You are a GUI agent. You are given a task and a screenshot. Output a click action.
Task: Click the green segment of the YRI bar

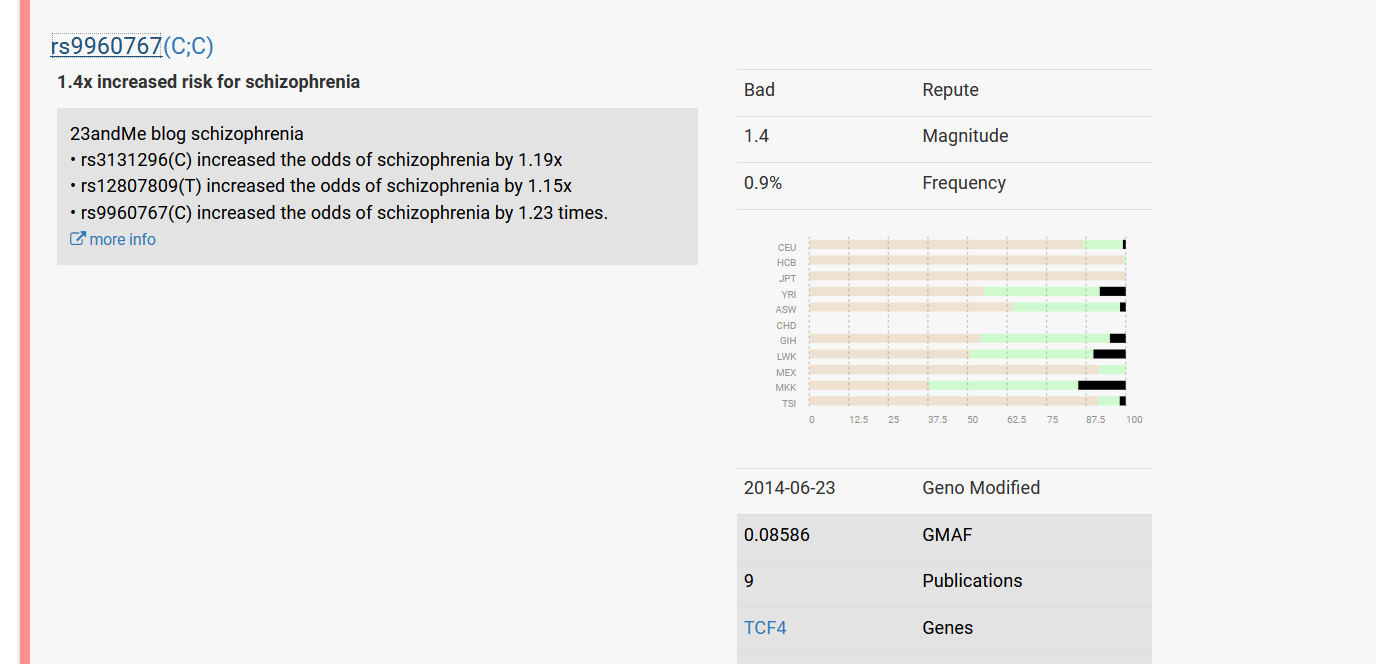point(1041,292)
